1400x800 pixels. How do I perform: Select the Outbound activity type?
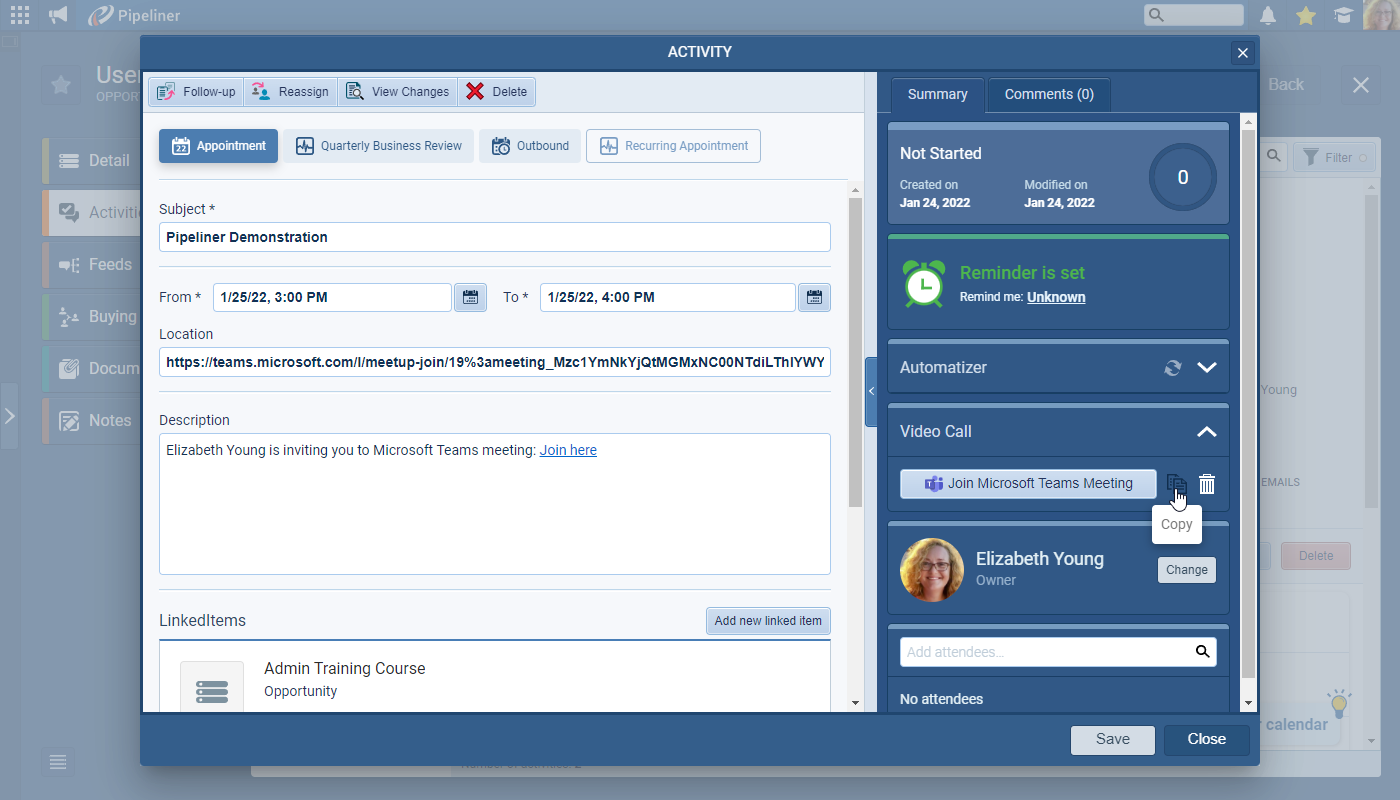click(530, 146)
